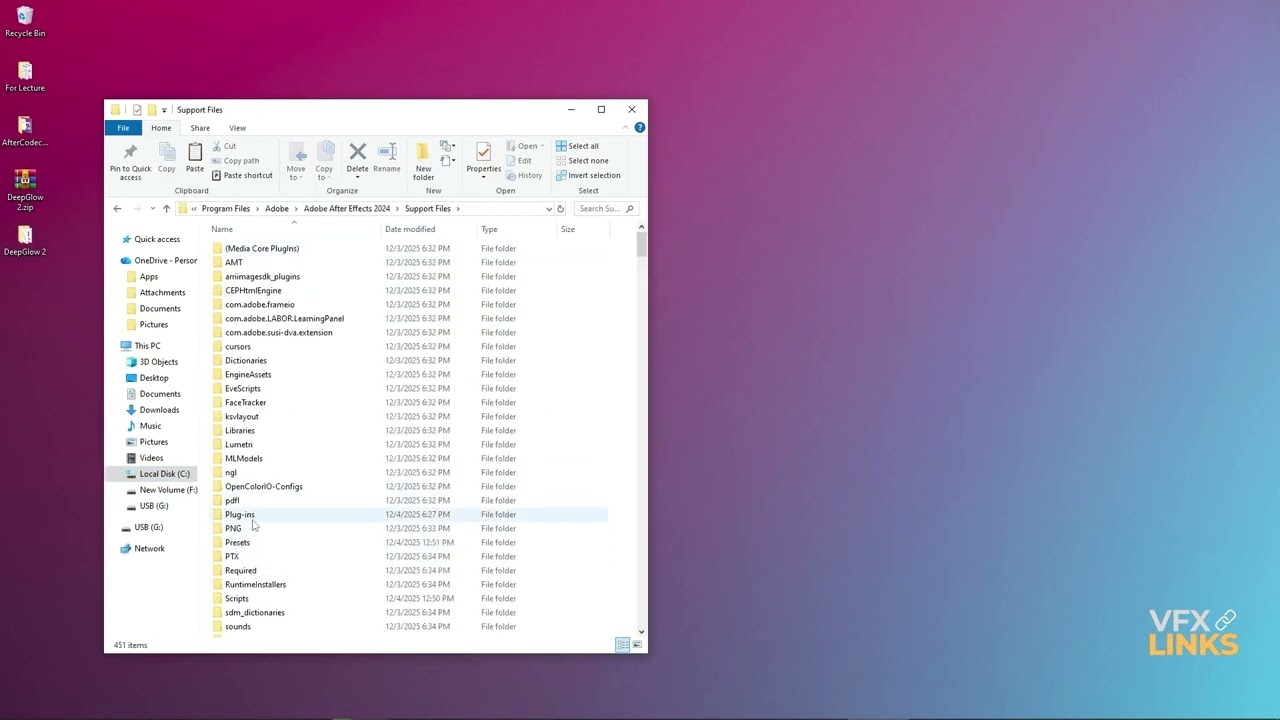The width and height of the screenshot is (1280, 720).
Task: Select the DeepGlow 2.zip desktop icon
Action: click(x=25, y=190)
